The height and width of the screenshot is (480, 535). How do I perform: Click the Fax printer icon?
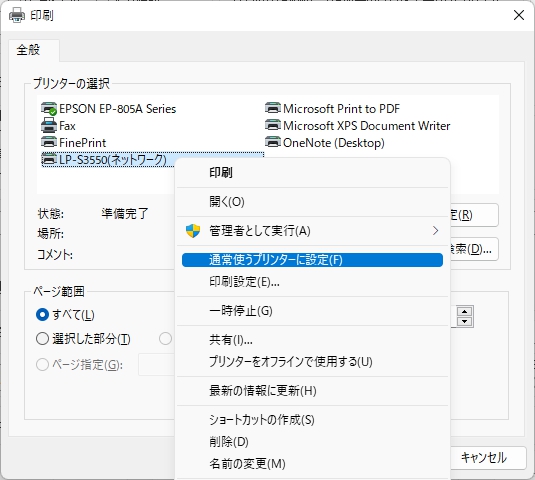[x=49, y=126]
